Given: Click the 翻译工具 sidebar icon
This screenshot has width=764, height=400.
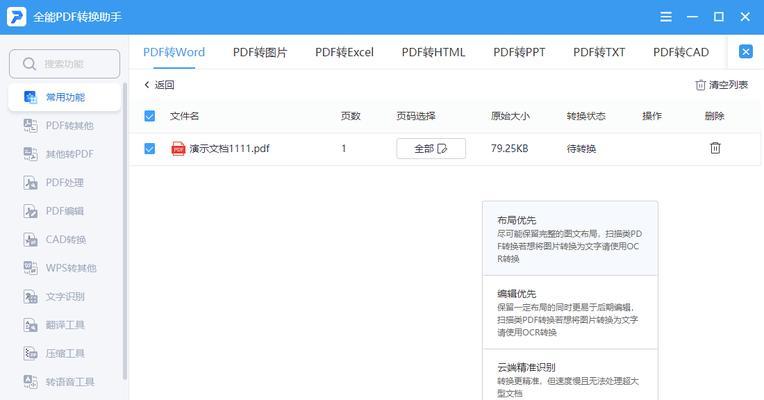Looking at the screenshot, I should (30, 325).
